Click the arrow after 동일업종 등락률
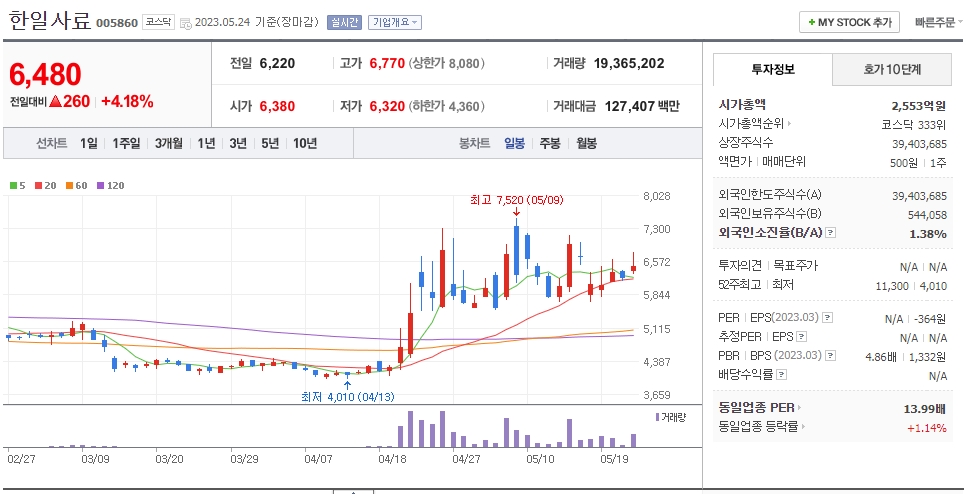970x494 pixels. coord(803,427)
